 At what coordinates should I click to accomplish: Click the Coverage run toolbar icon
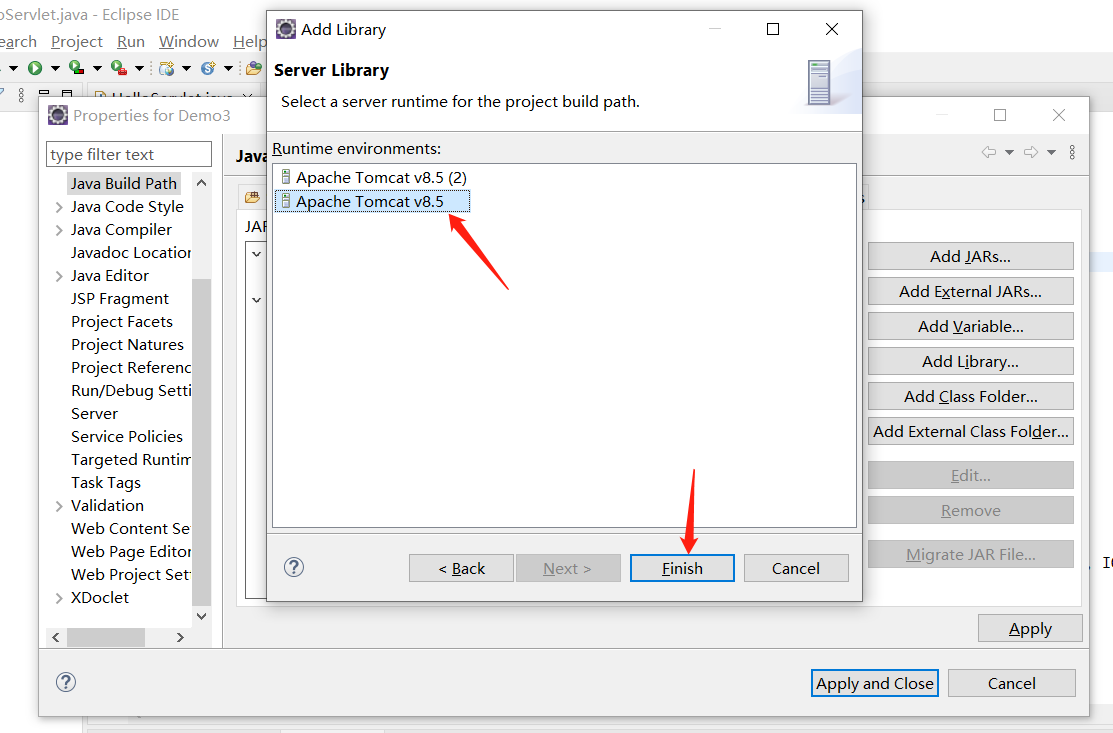[x=77, y=68]
